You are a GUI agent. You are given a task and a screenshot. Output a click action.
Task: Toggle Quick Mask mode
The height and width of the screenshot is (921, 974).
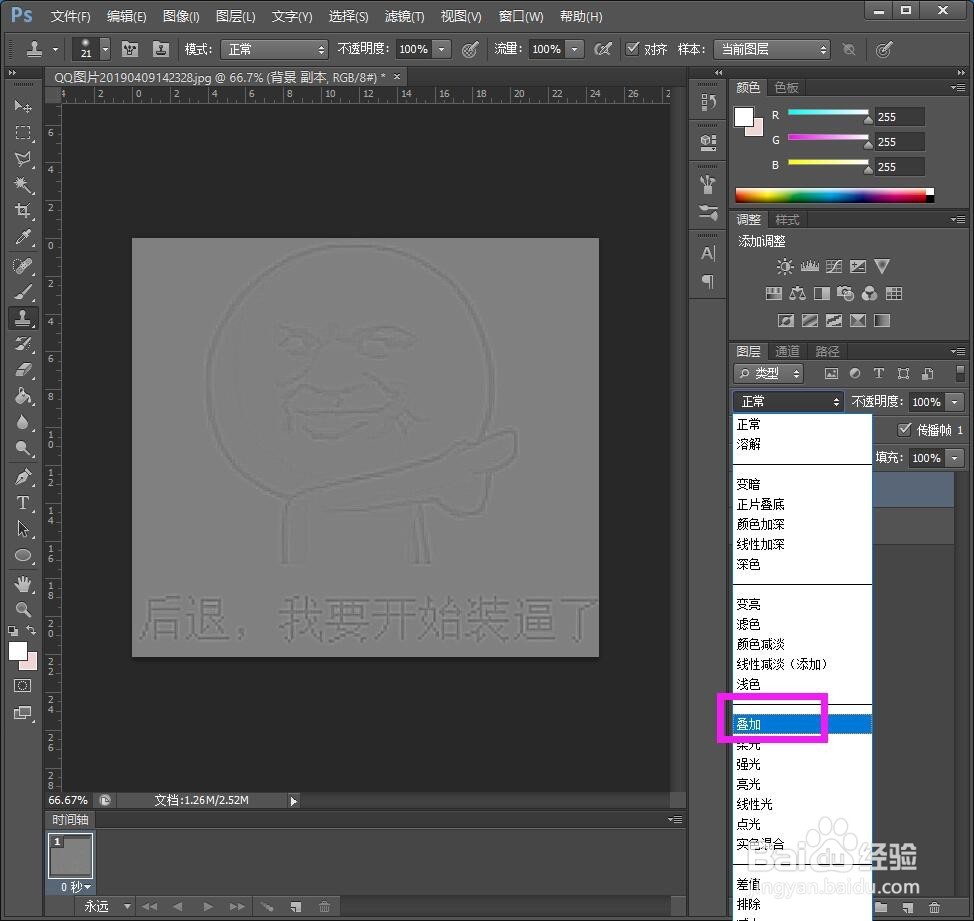click(x=22, y=686)
